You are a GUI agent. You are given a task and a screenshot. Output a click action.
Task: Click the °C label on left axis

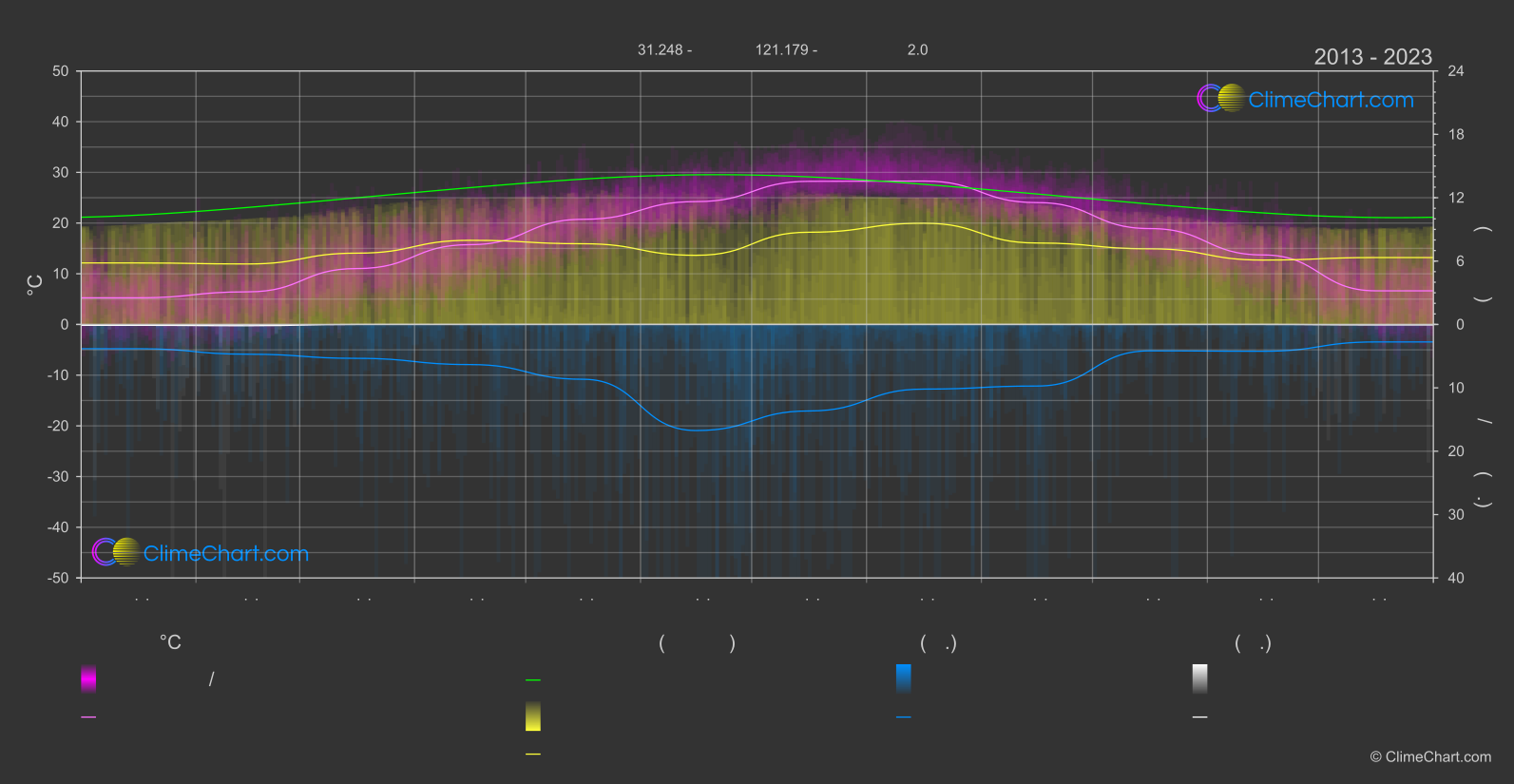[x=35, y=285]
